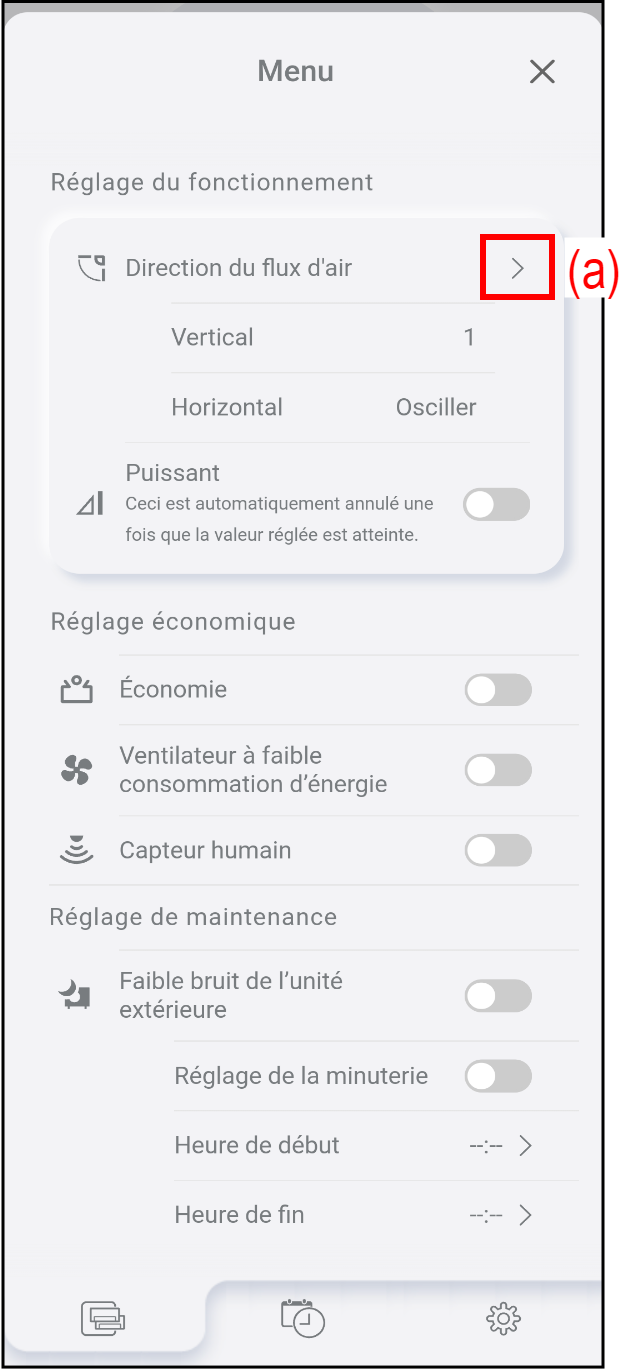This screenshot has height=1371, width=628.
Task: Enable the Puissant toggle
Action: click(x=496, y=505)
